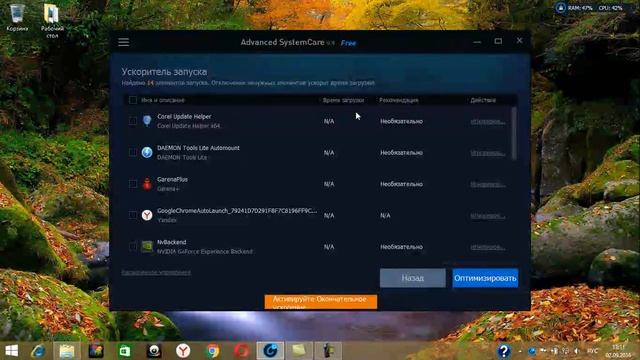Launch Google Chrome from the taskbar
Image resolution: width=640 pixels, height=360 pixels.
212,351
